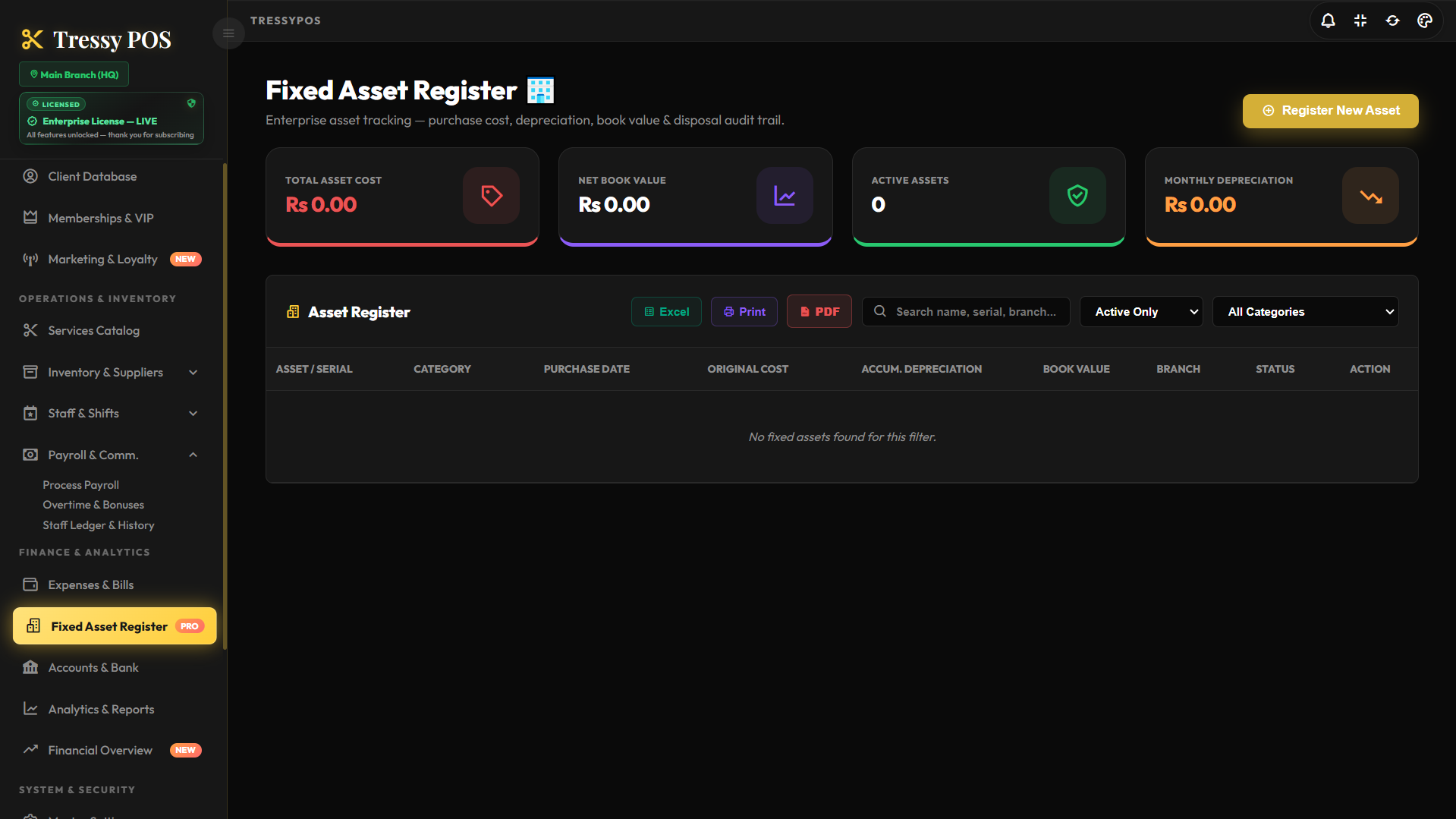
Task: Select Process Payroll submenu item
Action: [x=80, y=485]
